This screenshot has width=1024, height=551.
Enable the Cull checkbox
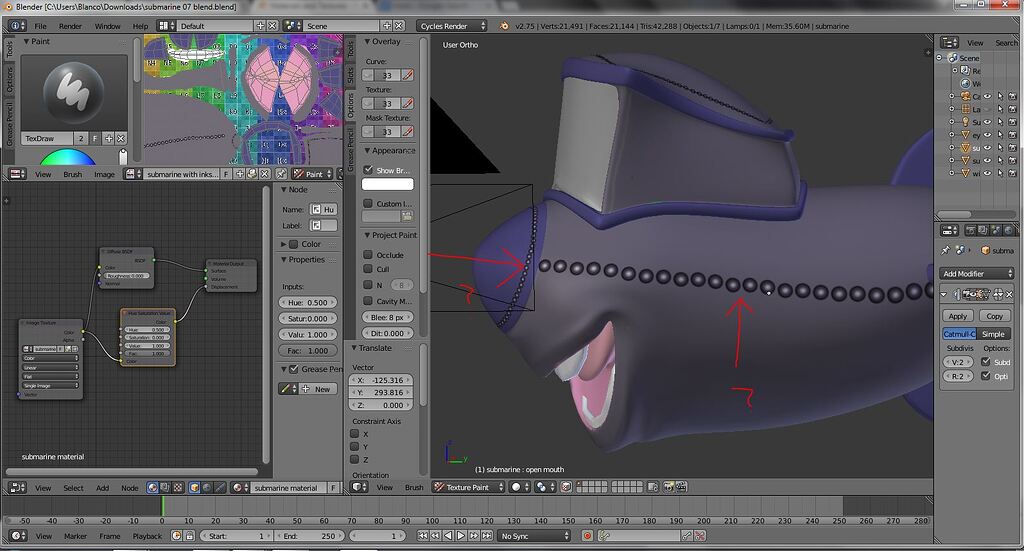coord(368,269)
